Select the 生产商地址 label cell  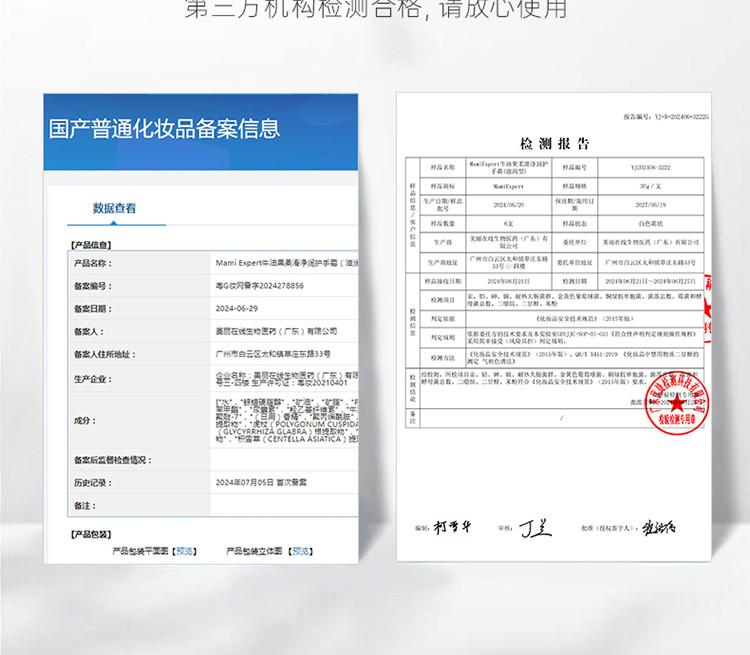click(442, 262)
